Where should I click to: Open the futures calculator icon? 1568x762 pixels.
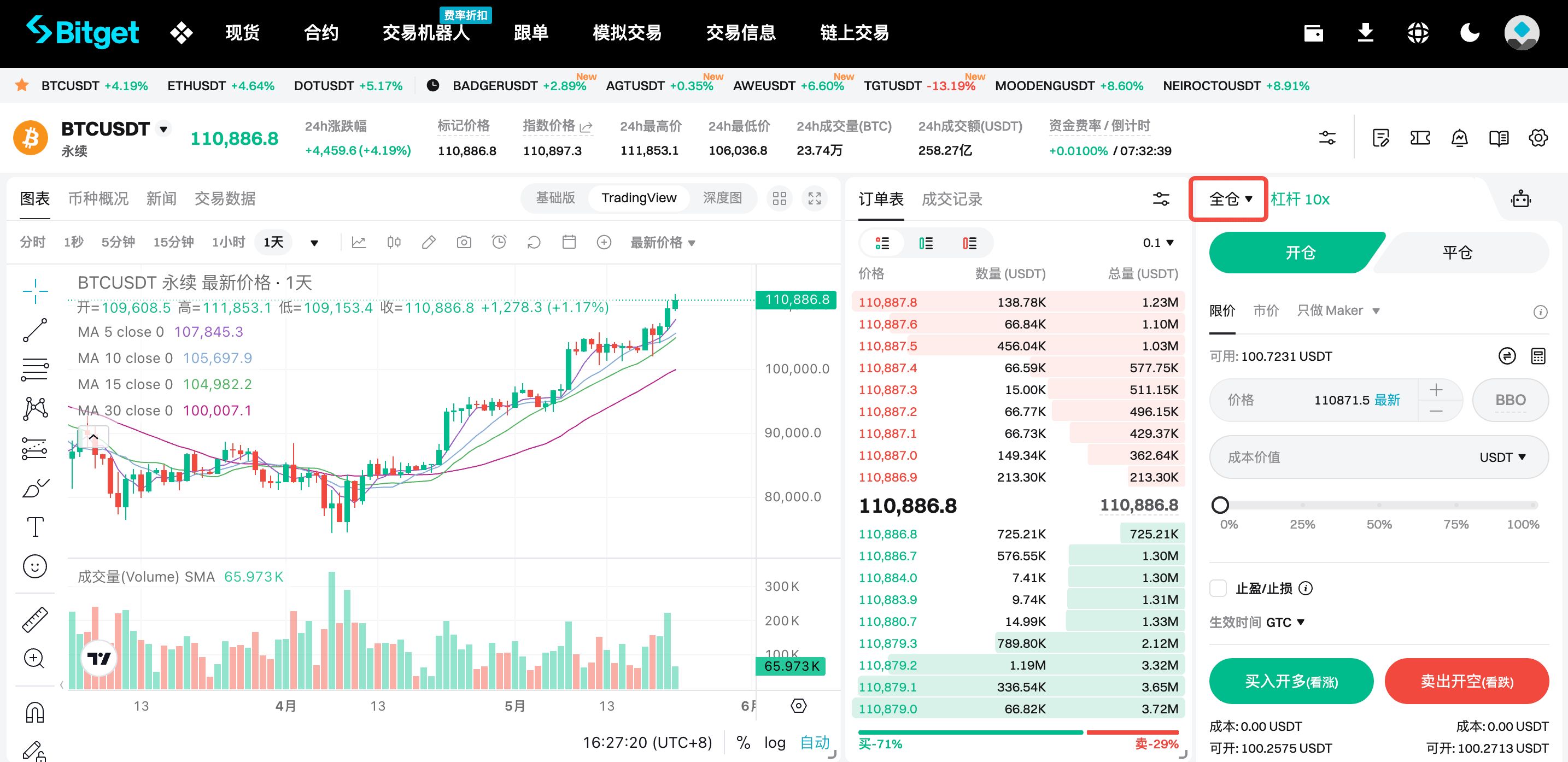click(x=1539, y=355)
